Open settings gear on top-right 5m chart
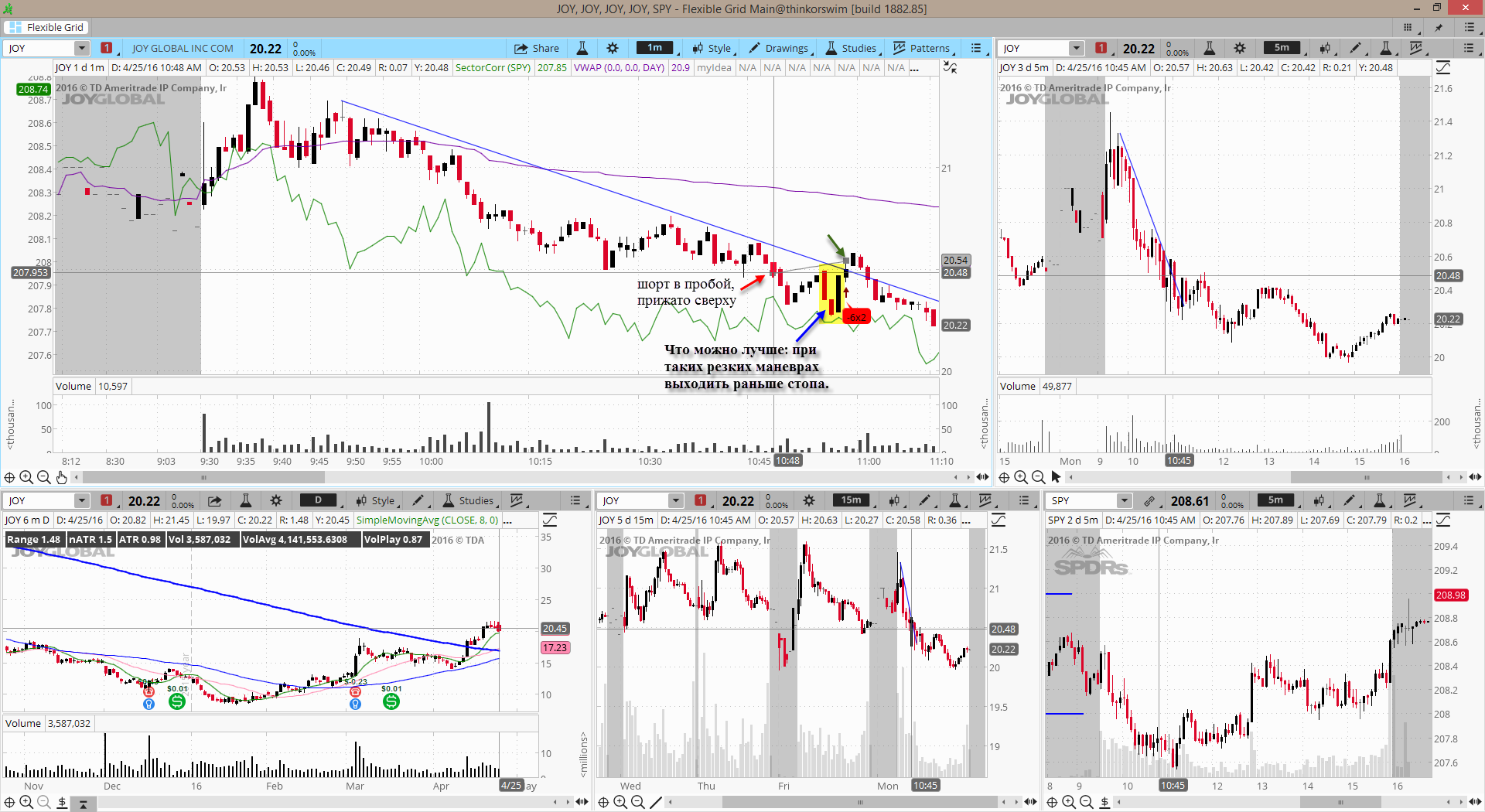Viewport: 1485px width, 812px height. tap(1240, 48)
